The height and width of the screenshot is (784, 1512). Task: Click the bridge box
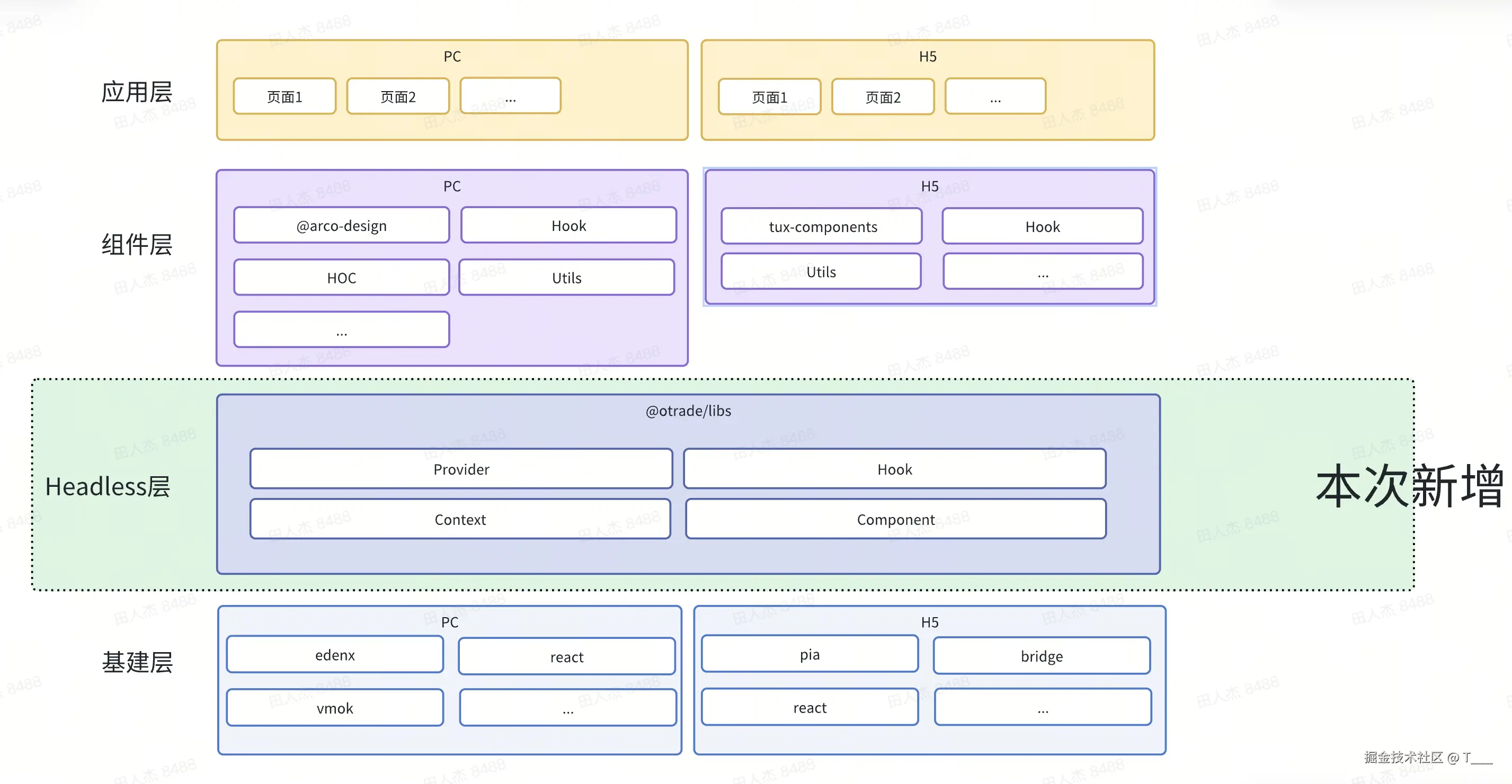coord(1041,656)
